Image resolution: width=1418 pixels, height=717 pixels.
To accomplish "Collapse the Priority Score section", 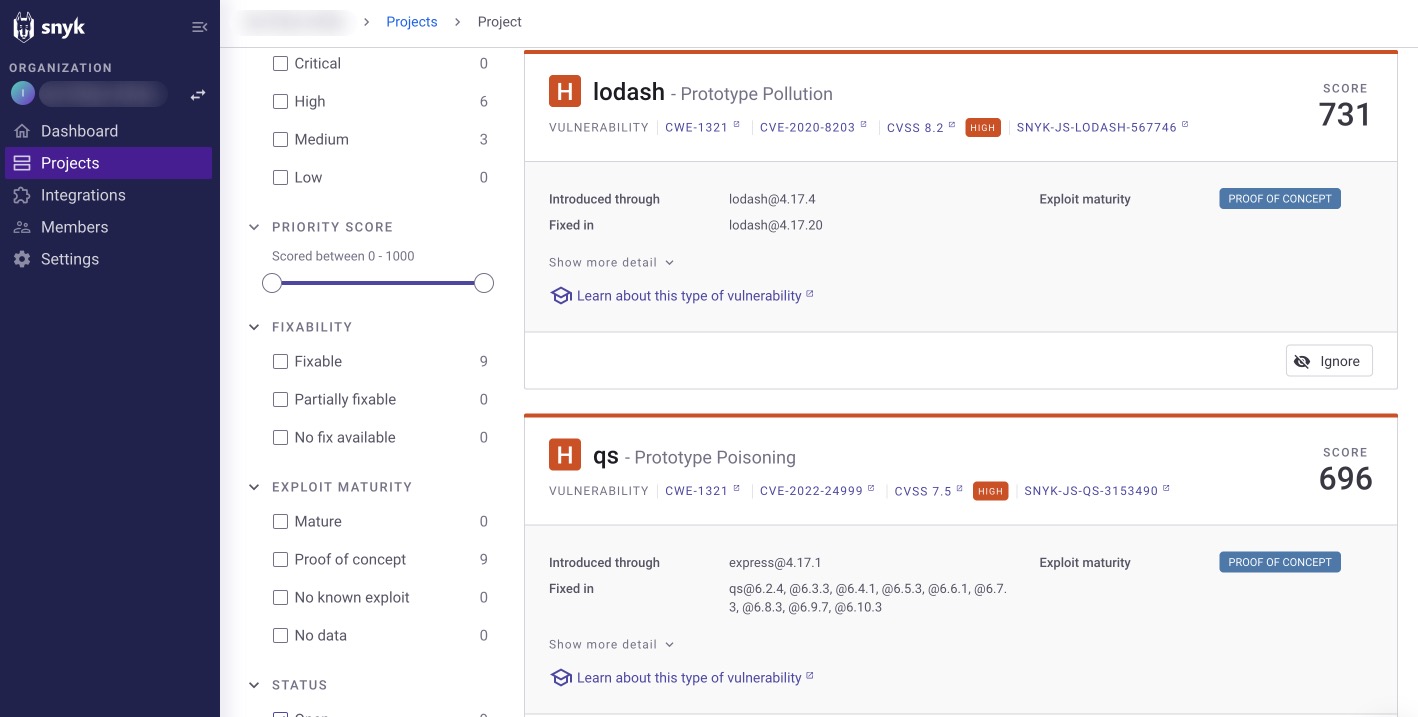I will click(x=254, y=227).
